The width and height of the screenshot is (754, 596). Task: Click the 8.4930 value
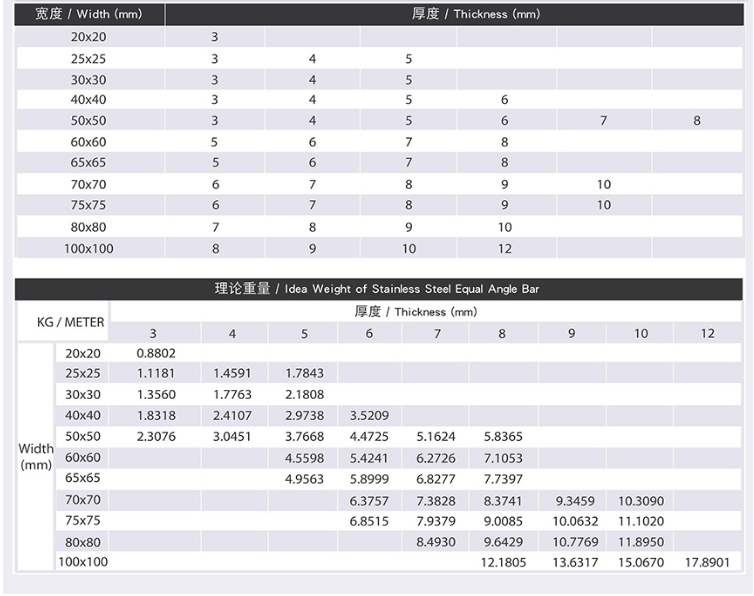coord(436,542)
